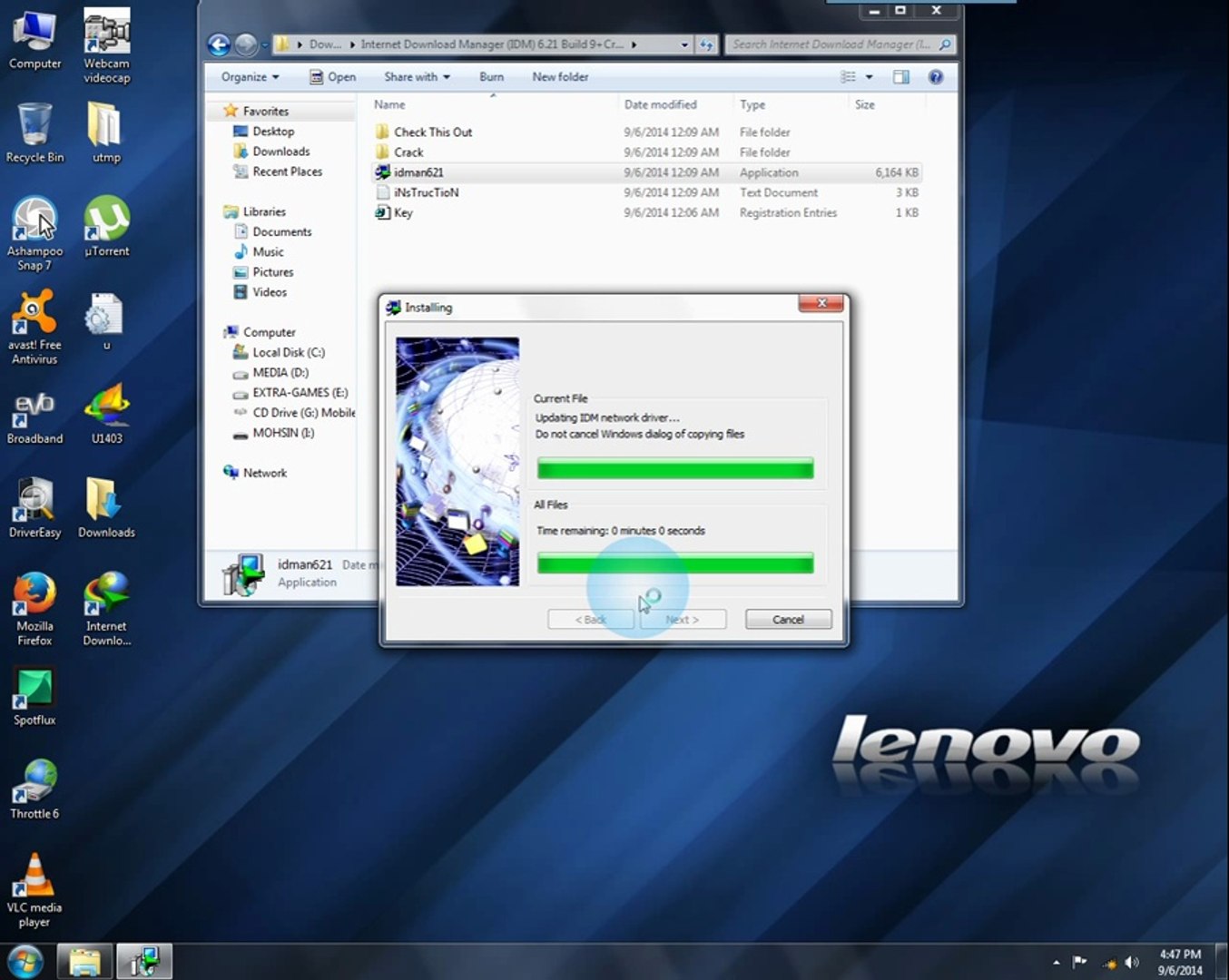The image size is (1229, 980).
Task: Select the IDM installer taskbar button
Action: (144, 961)
